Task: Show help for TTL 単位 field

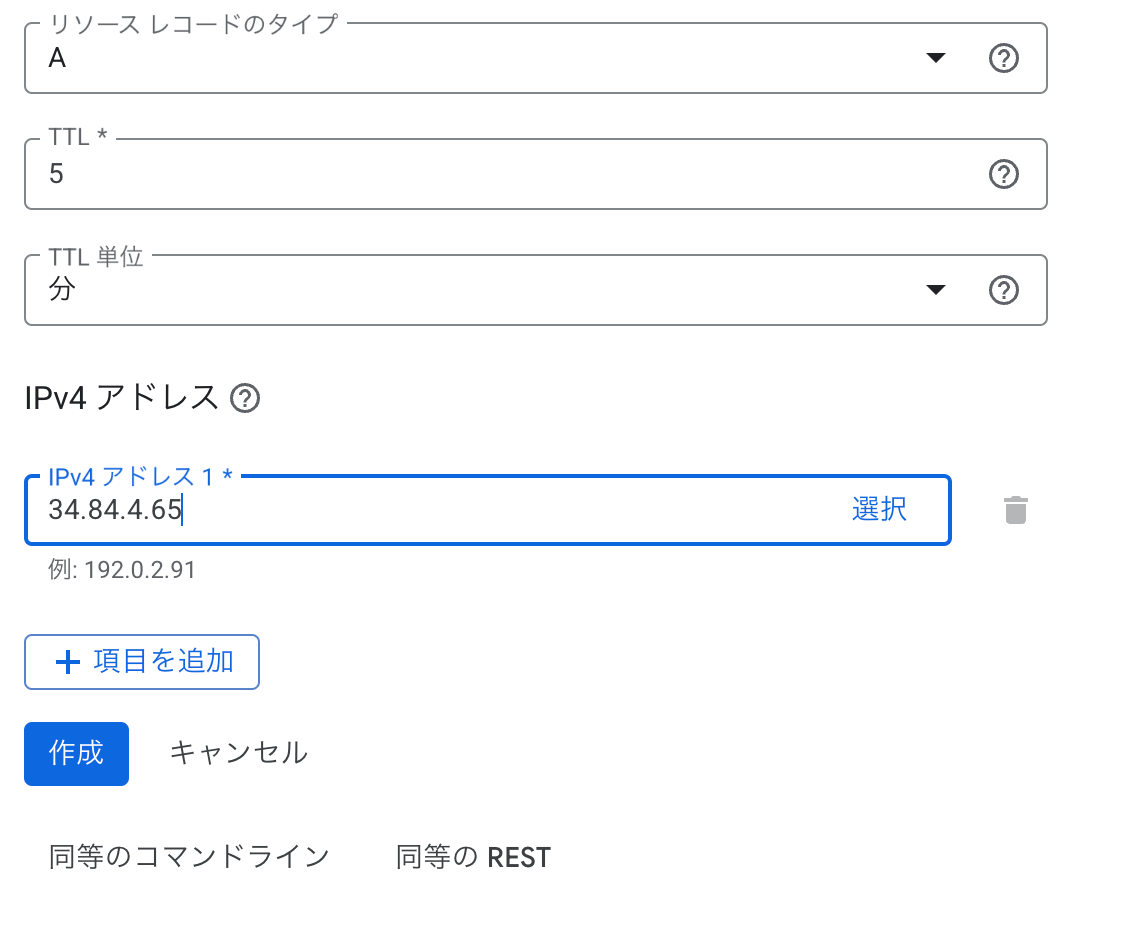Action: coord(1004,290)
